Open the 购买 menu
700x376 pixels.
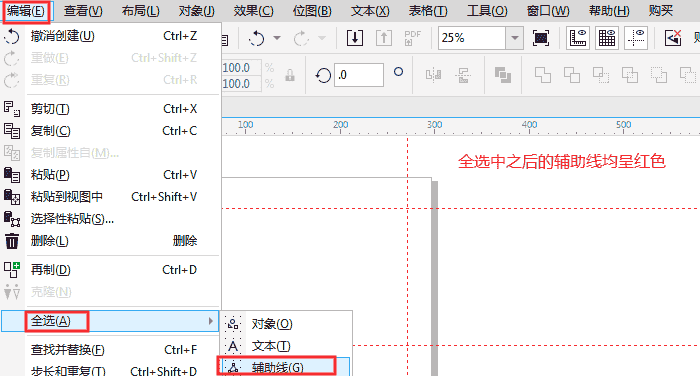click(661, 11)
